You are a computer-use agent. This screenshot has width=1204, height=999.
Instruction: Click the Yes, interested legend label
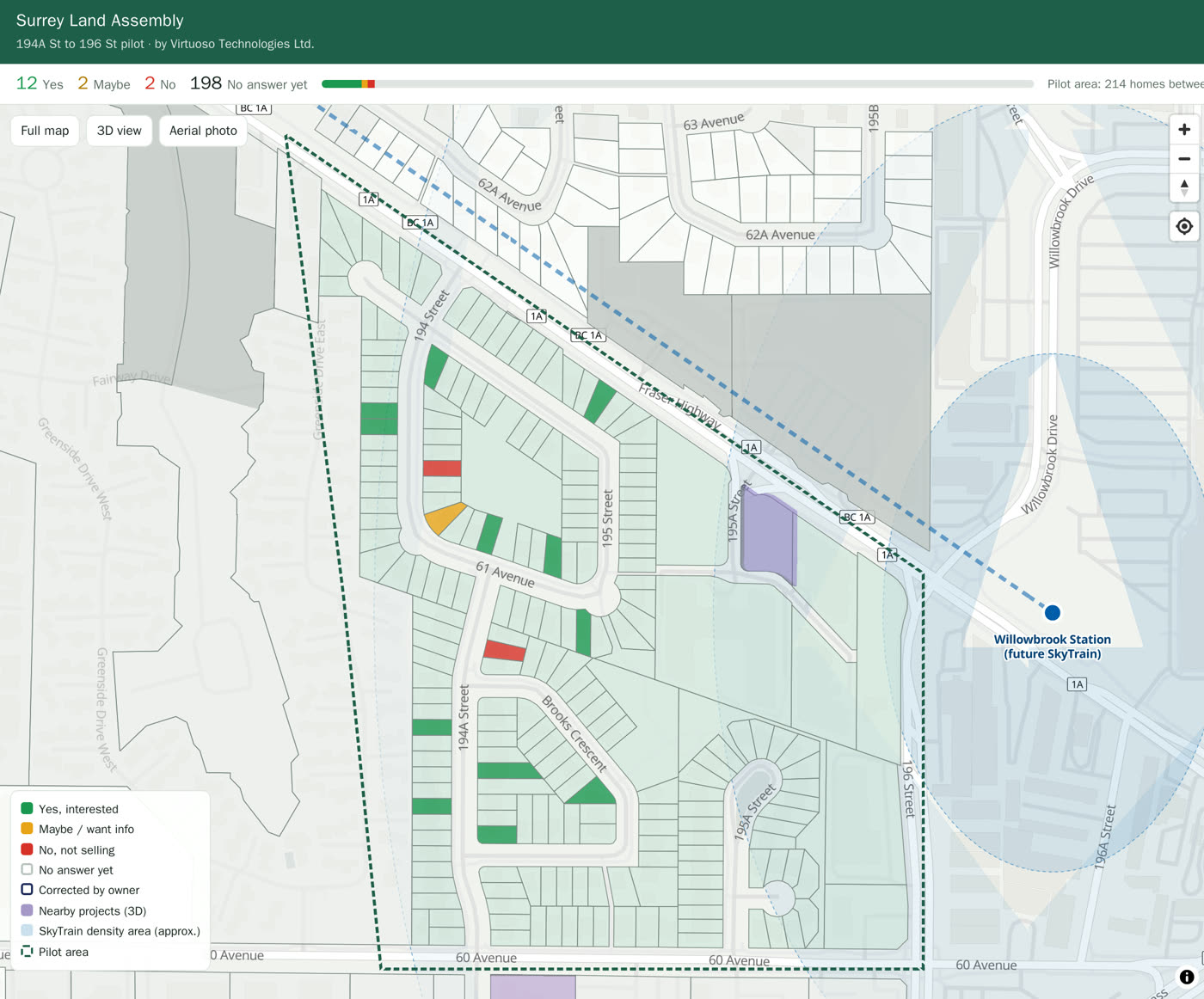click(x=78, y=809)
